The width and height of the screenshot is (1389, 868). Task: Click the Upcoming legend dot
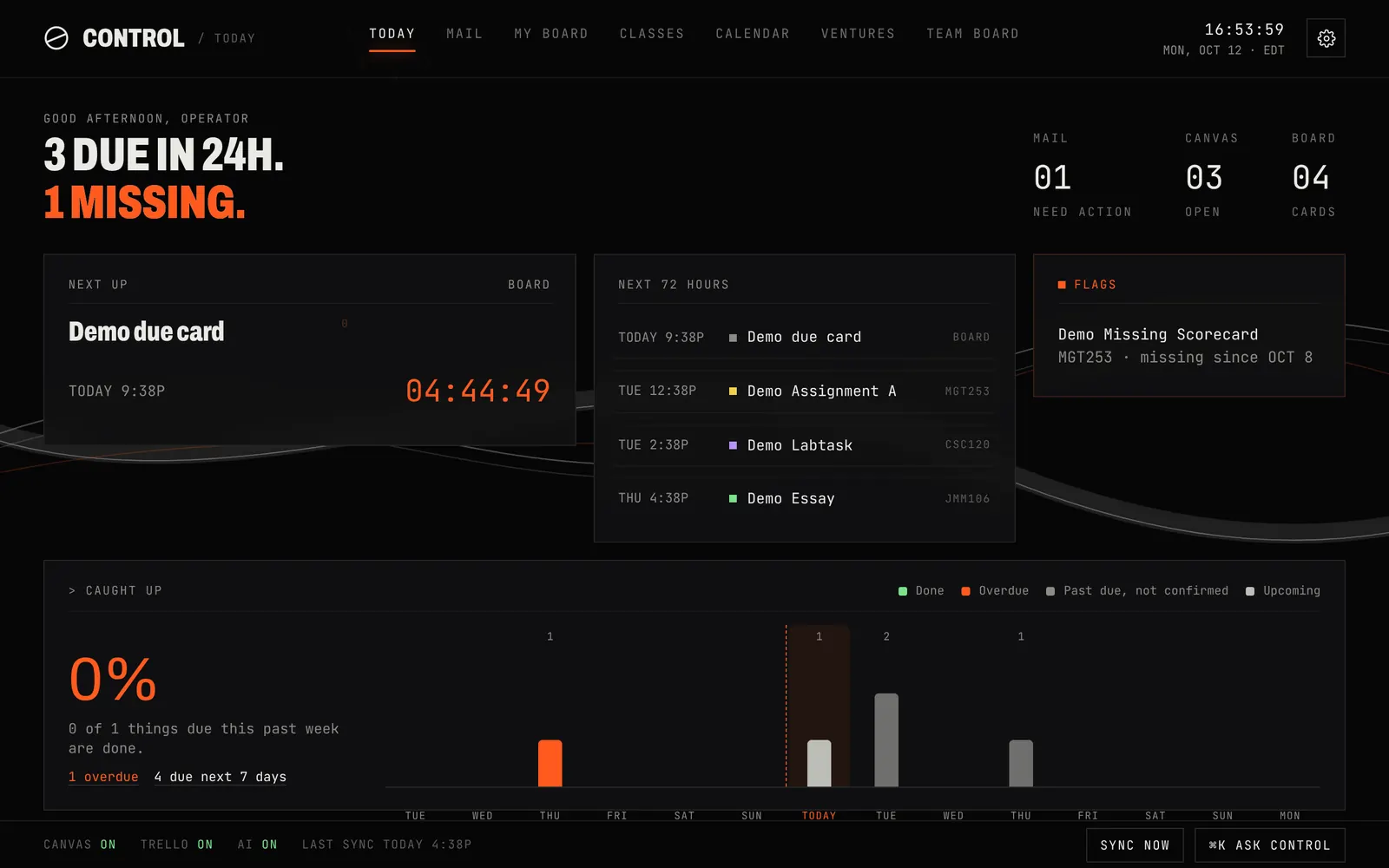(x=1250, y=591)
